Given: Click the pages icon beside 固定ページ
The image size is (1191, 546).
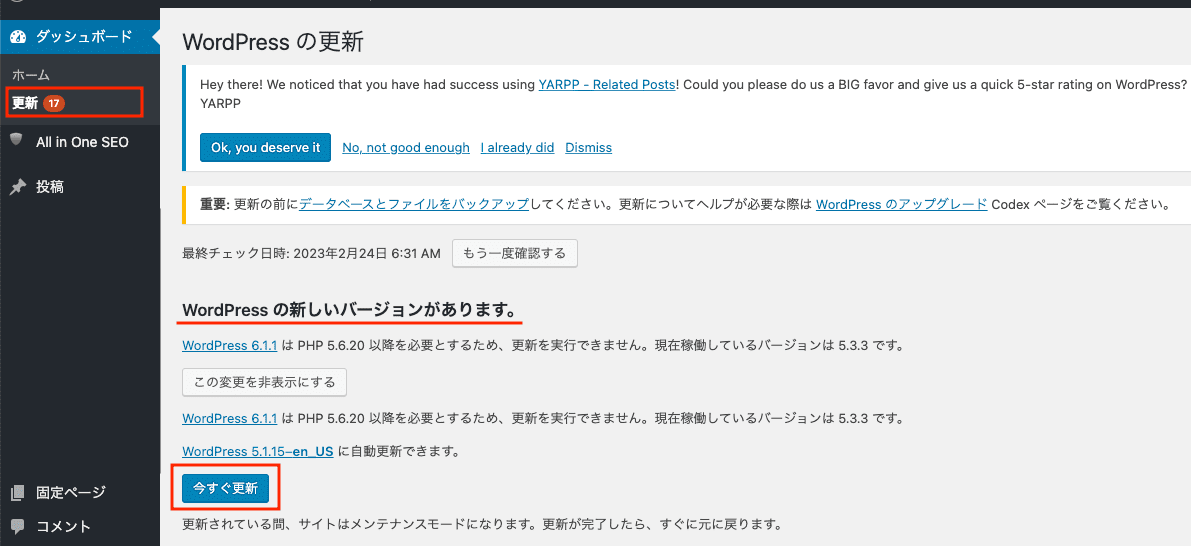Looking at the screenshot, I should [17, 492].
